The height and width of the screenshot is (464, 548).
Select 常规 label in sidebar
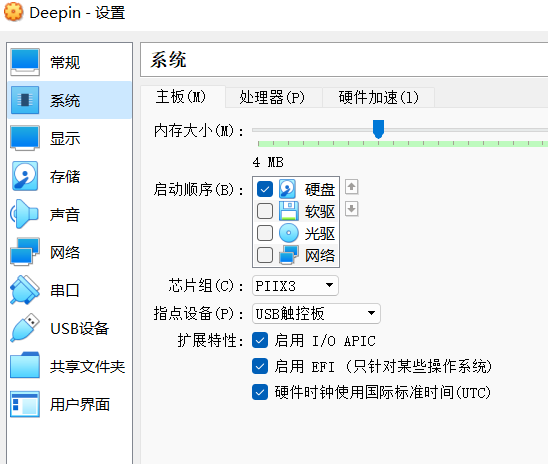click(x=65, y=63)
